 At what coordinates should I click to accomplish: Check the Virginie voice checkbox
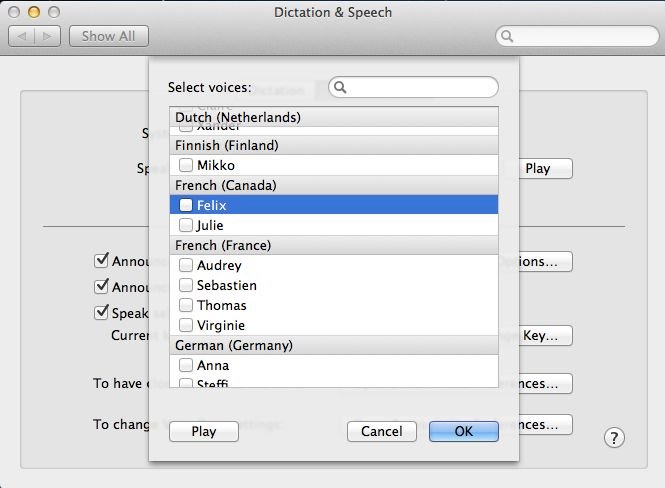pos(186,325)
